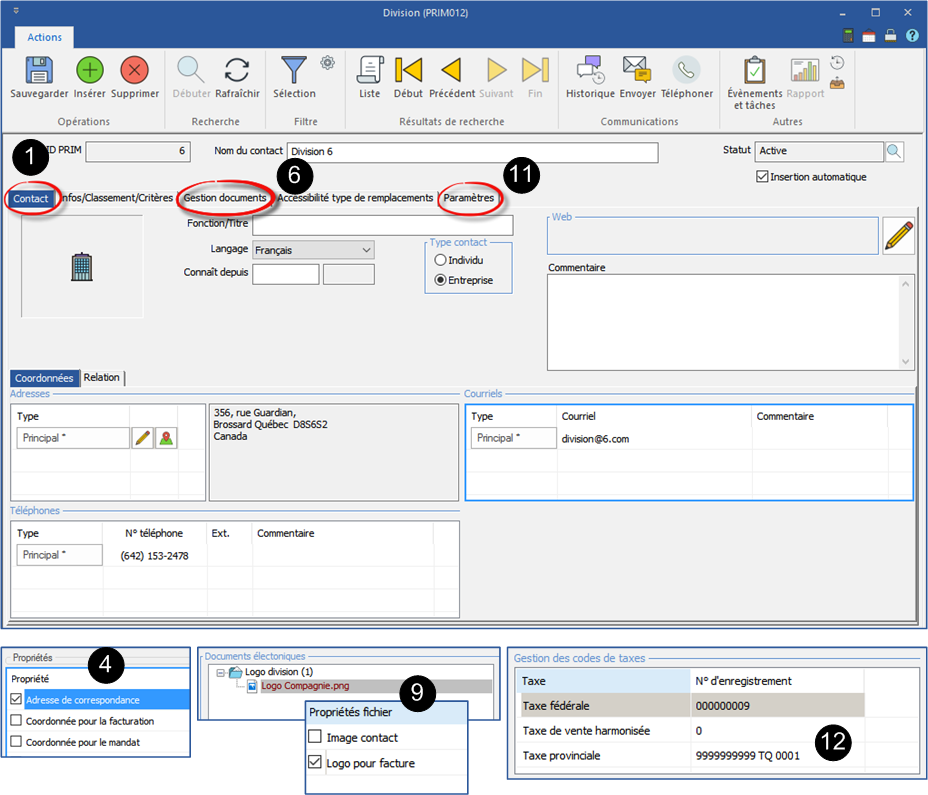Open téléphone Type Principal dropdown

click(59, 555)
